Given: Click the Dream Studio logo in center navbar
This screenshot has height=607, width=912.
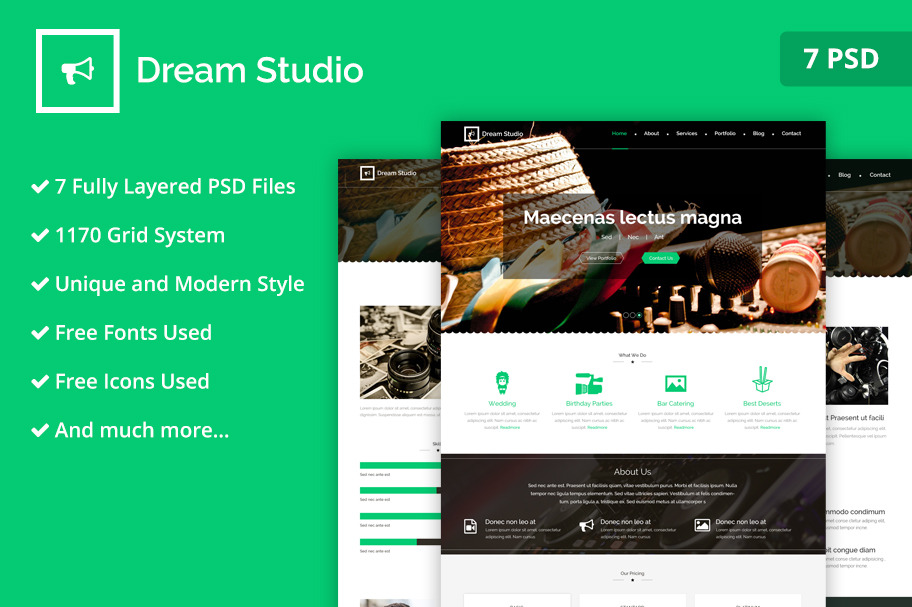Looking at the screenshot, I should click(x=471, y=134).
